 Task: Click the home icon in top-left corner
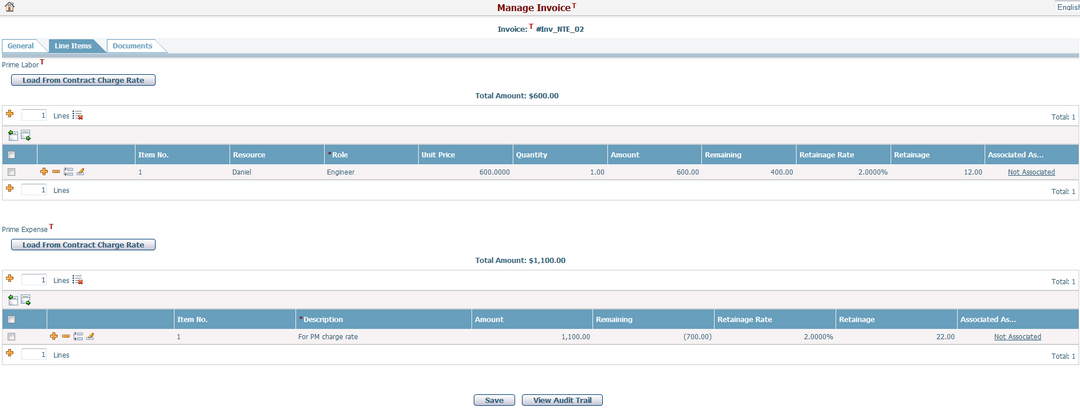(9, 7)
